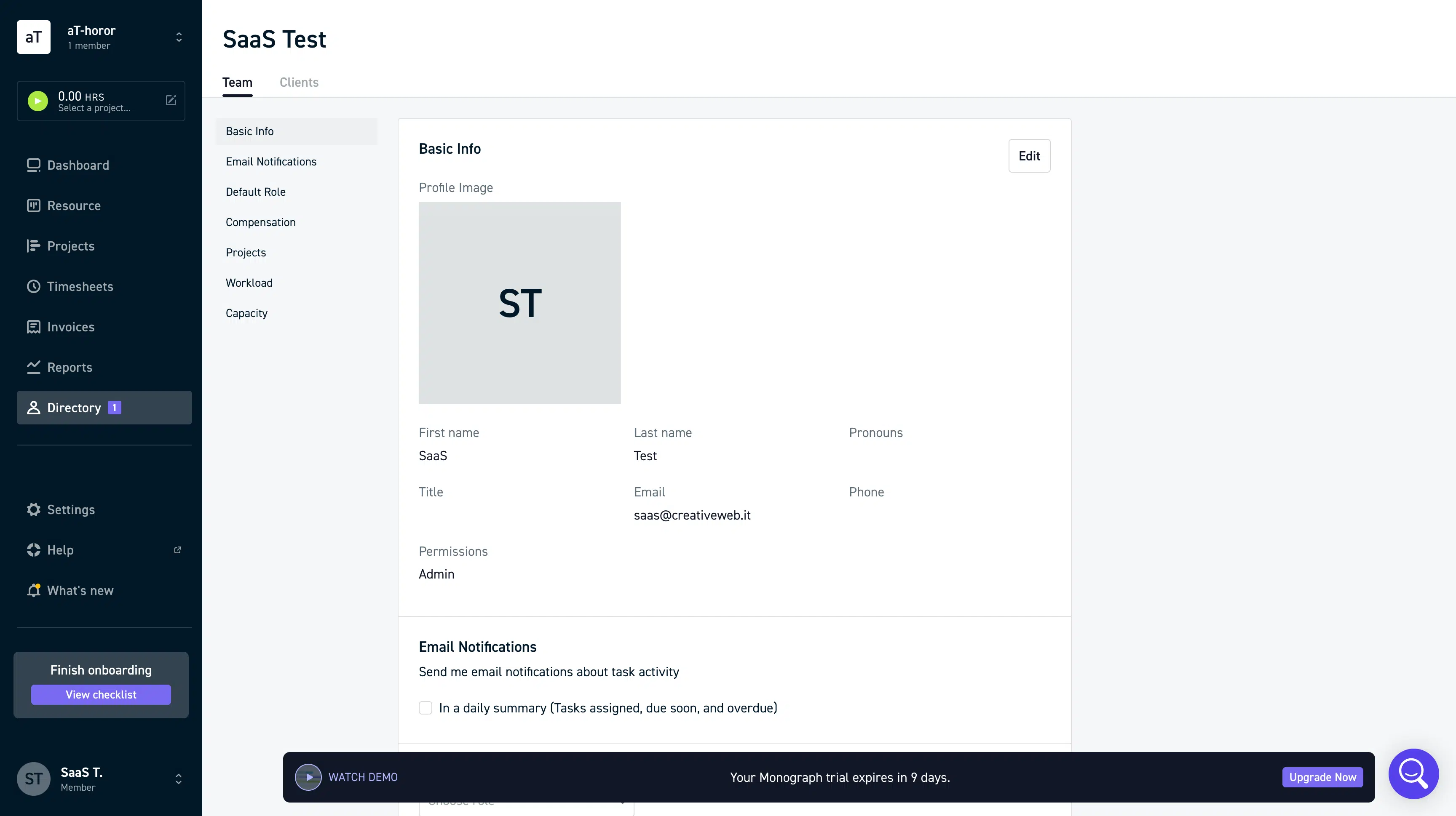
Task: Click the trial expires in 9 days message
Action: click(840, 778)
